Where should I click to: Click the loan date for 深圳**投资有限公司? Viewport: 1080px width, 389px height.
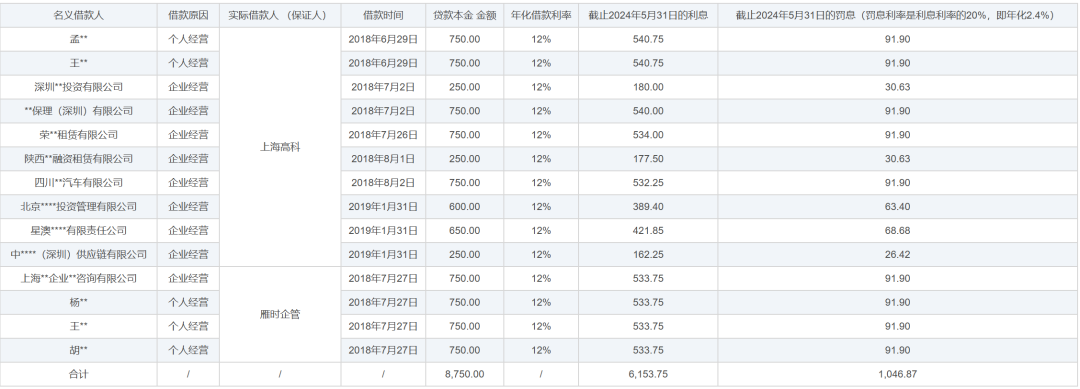pyautogui.click(x=383, y=87)
